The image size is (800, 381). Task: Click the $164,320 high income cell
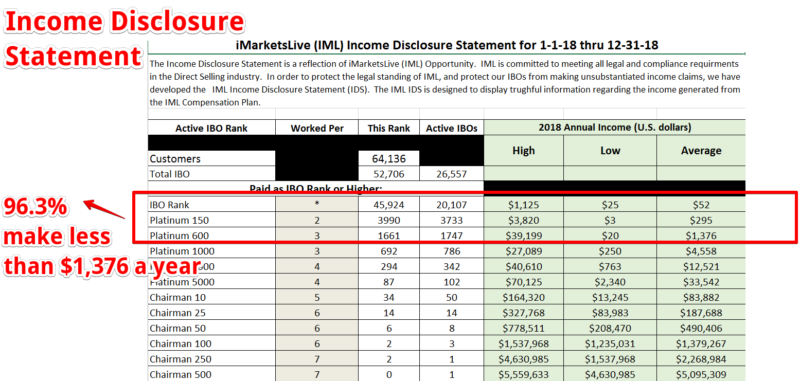pos(523,297)
